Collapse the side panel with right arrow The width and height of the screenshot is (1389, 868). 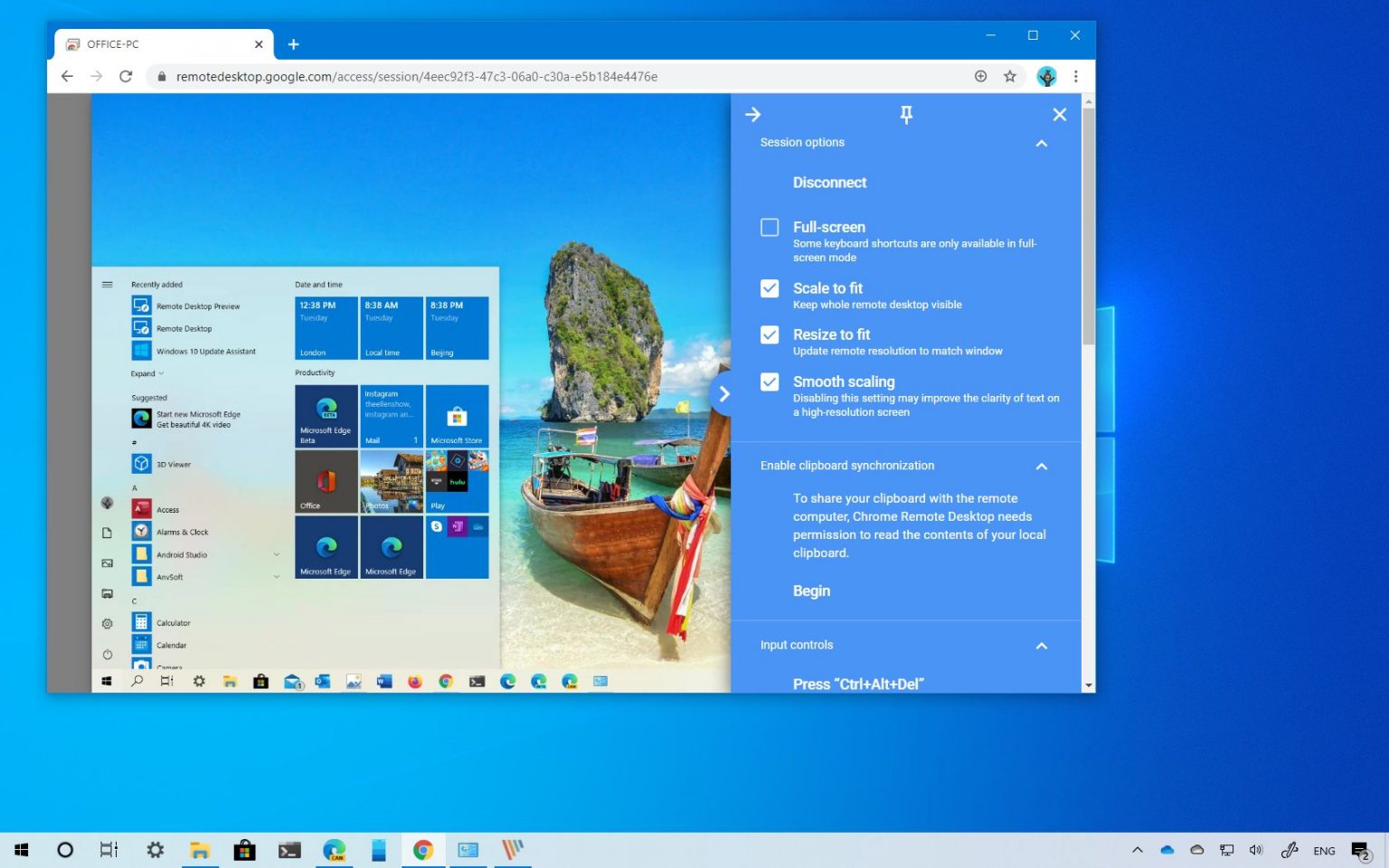tap(752, 115)
